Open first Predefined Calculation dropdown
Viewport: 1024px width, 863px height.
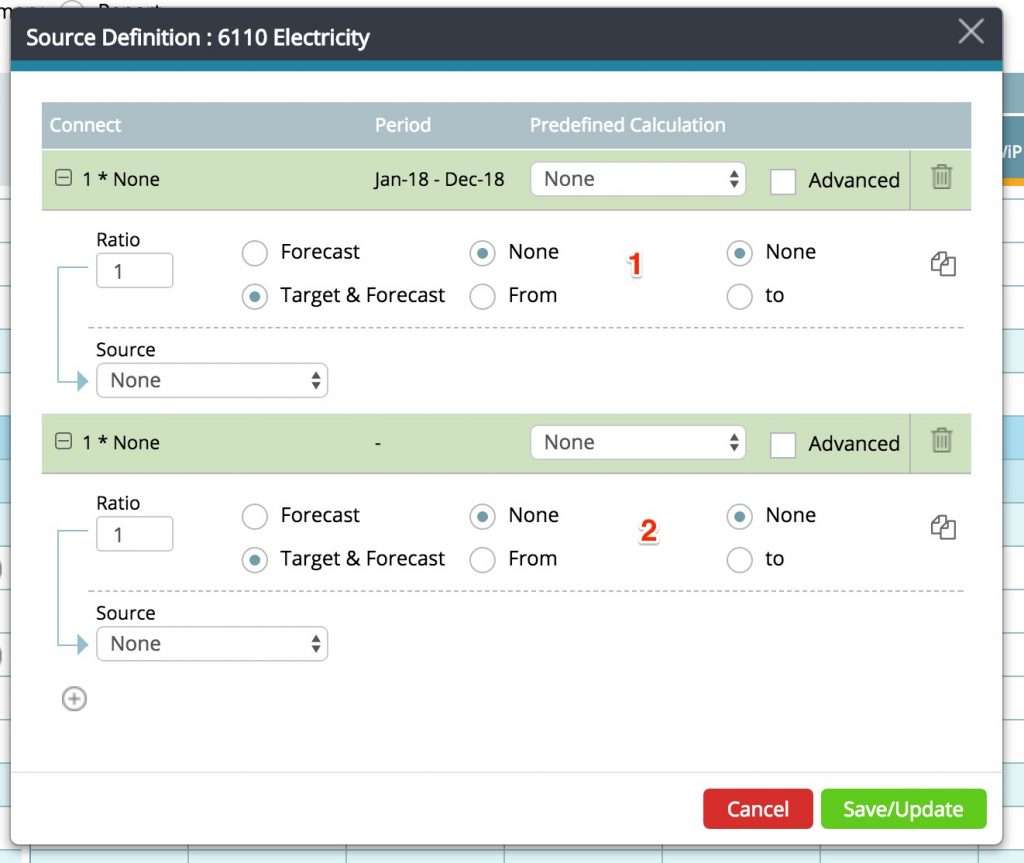638,179
